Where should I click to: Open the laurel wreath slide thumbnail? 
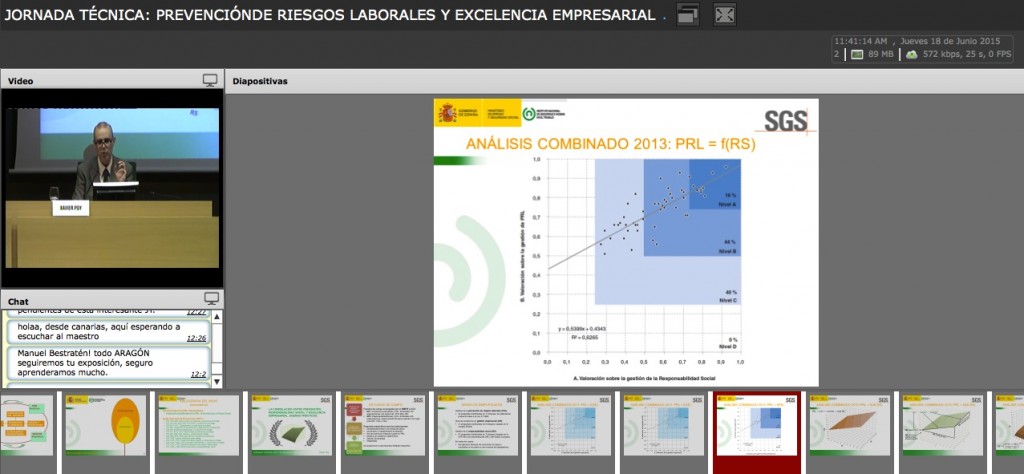pos(290,425)
